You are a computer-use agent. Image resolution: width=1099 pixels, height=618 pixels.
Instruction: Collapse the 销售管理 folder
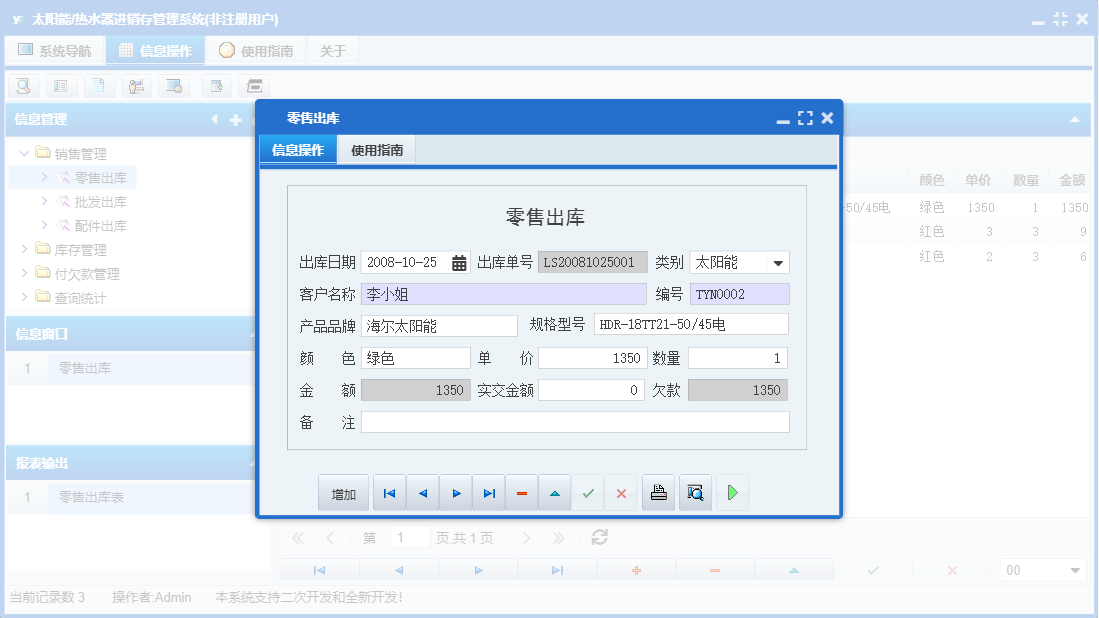[22, 153]
